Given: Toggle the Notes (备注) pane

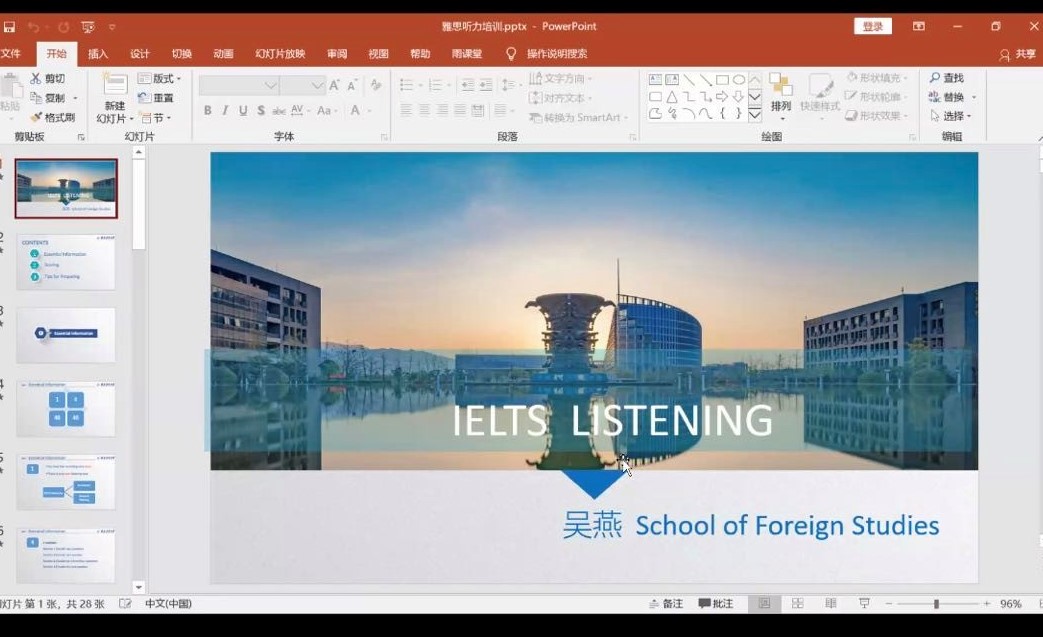Looking at the screenshot, I should (x=665, y=604).
